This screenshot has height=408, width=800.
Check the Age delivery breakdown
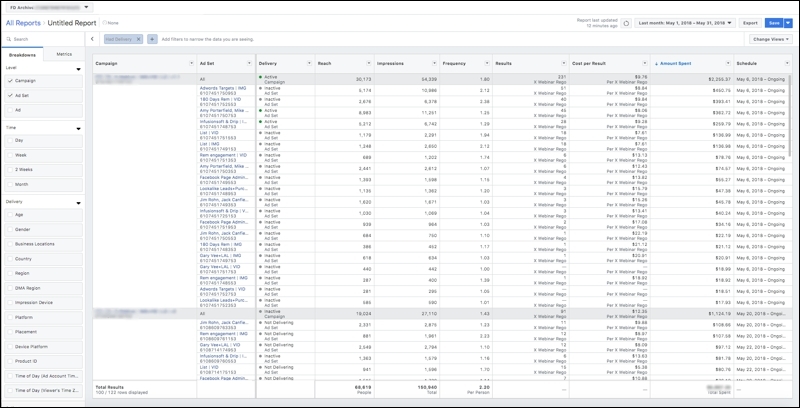[10, 215]
